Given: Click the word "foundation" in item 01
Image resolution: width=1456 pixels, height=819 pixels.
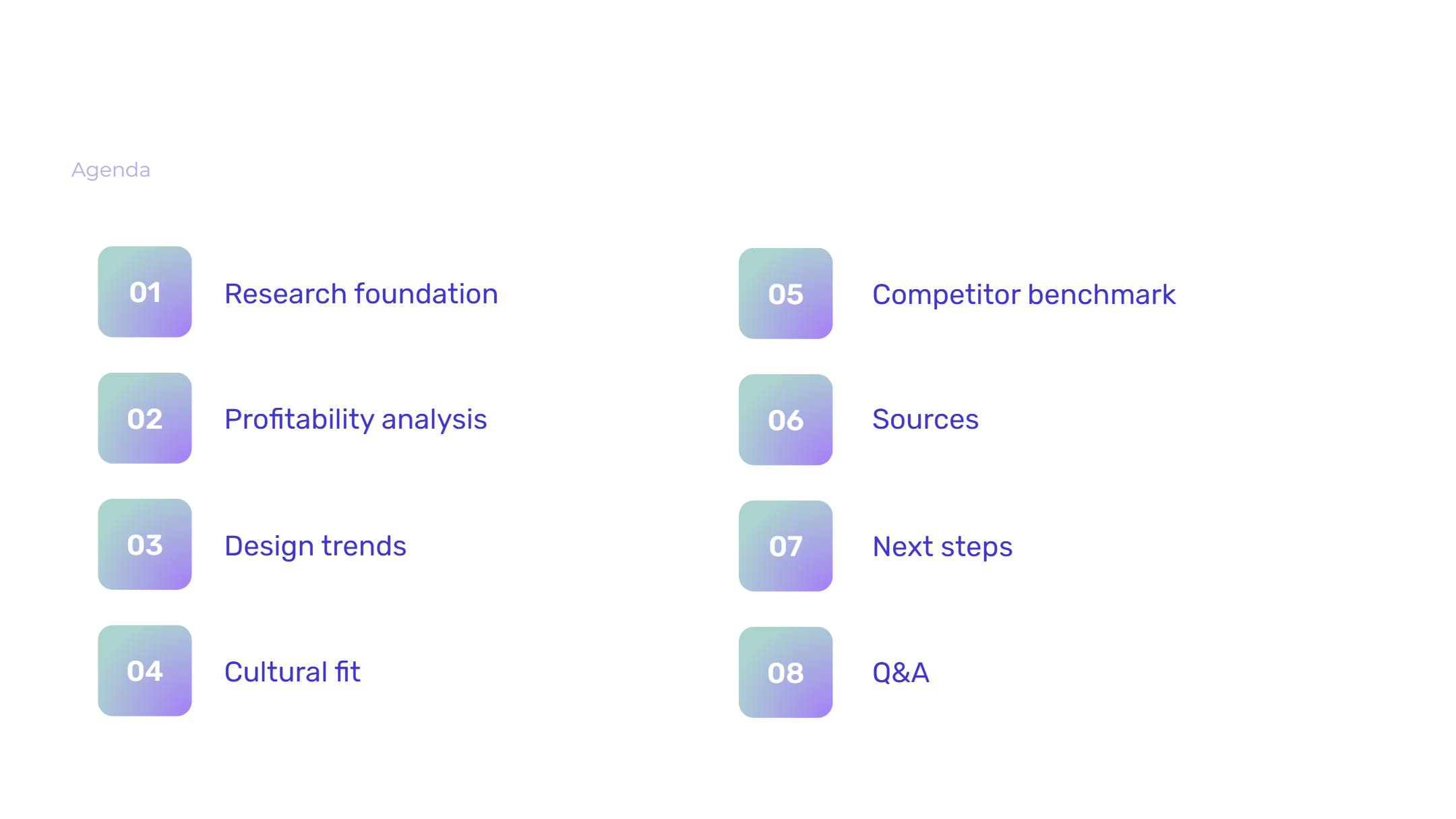Looking at the screenshot, I should (x=426, y=294).
